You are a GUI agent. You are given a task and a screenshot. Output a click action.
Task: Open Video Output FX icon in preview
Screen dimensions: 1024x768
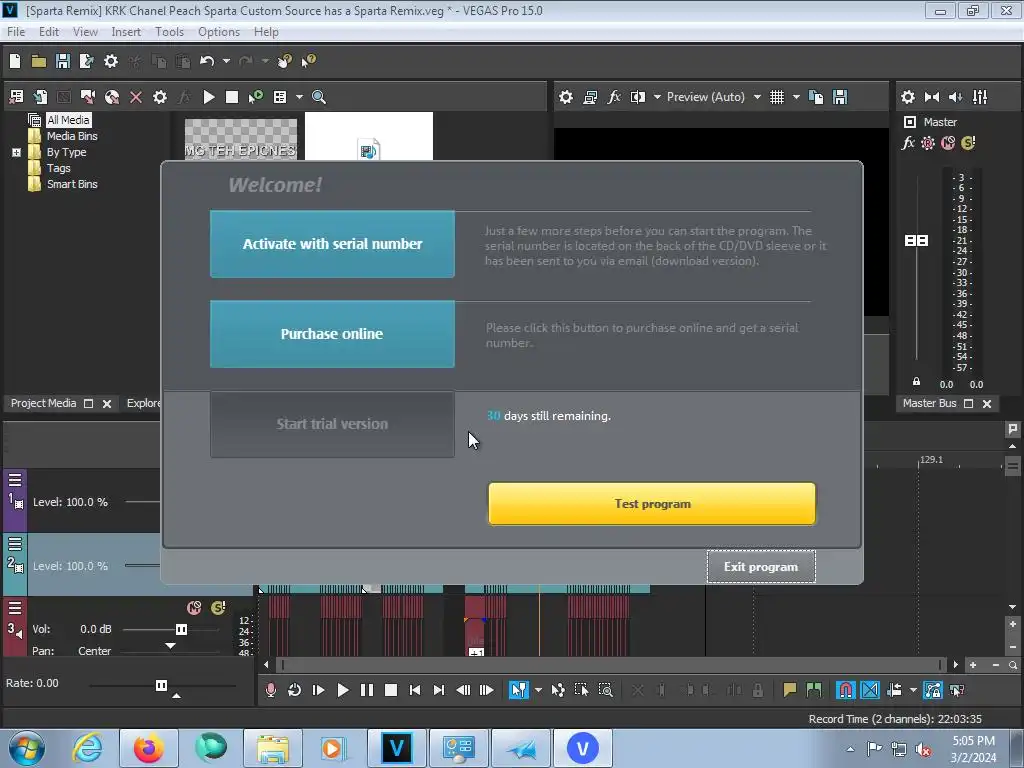click(x=614, y=97)
